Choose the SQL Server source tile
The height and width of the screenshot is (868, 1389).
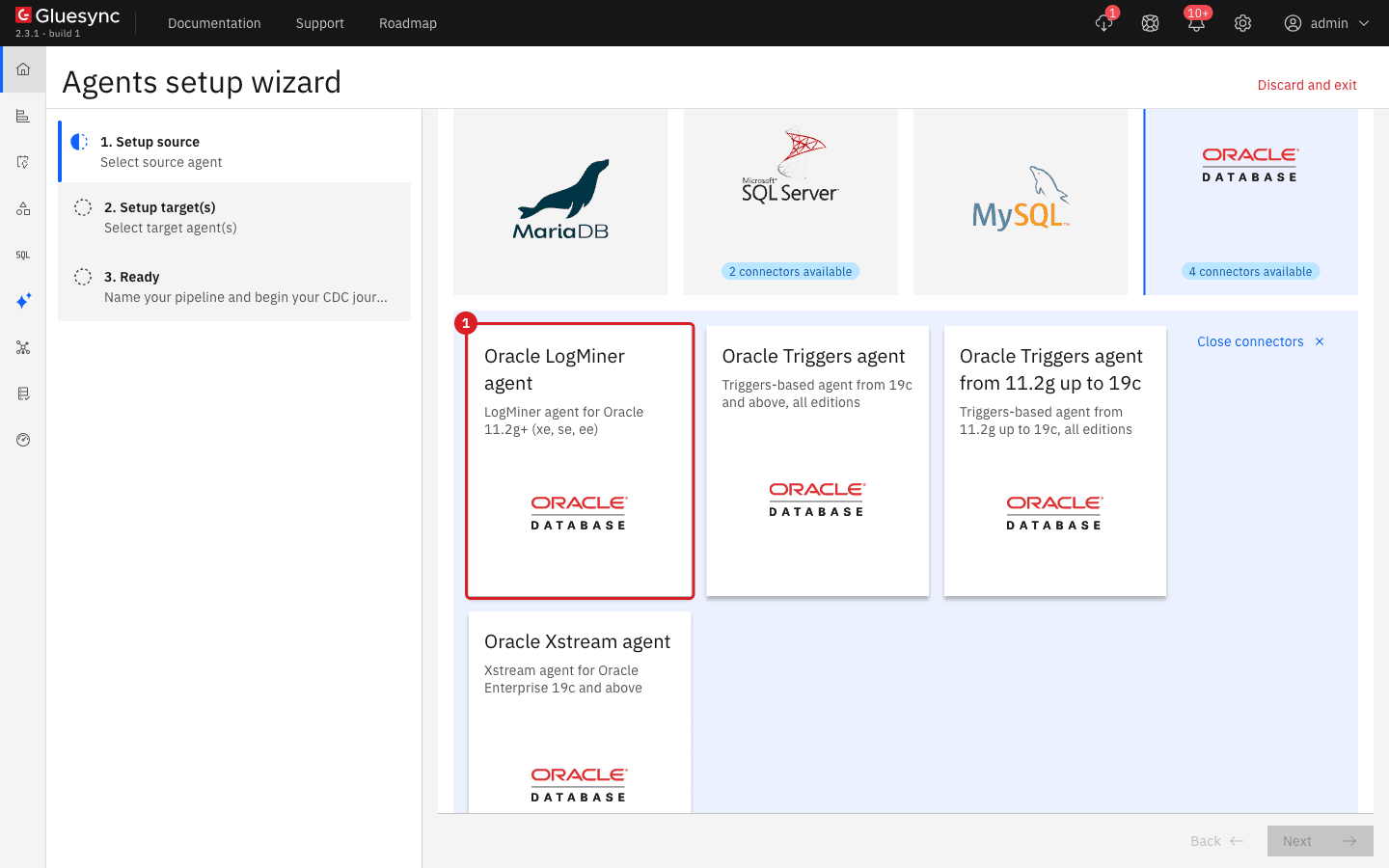(791, 202)
